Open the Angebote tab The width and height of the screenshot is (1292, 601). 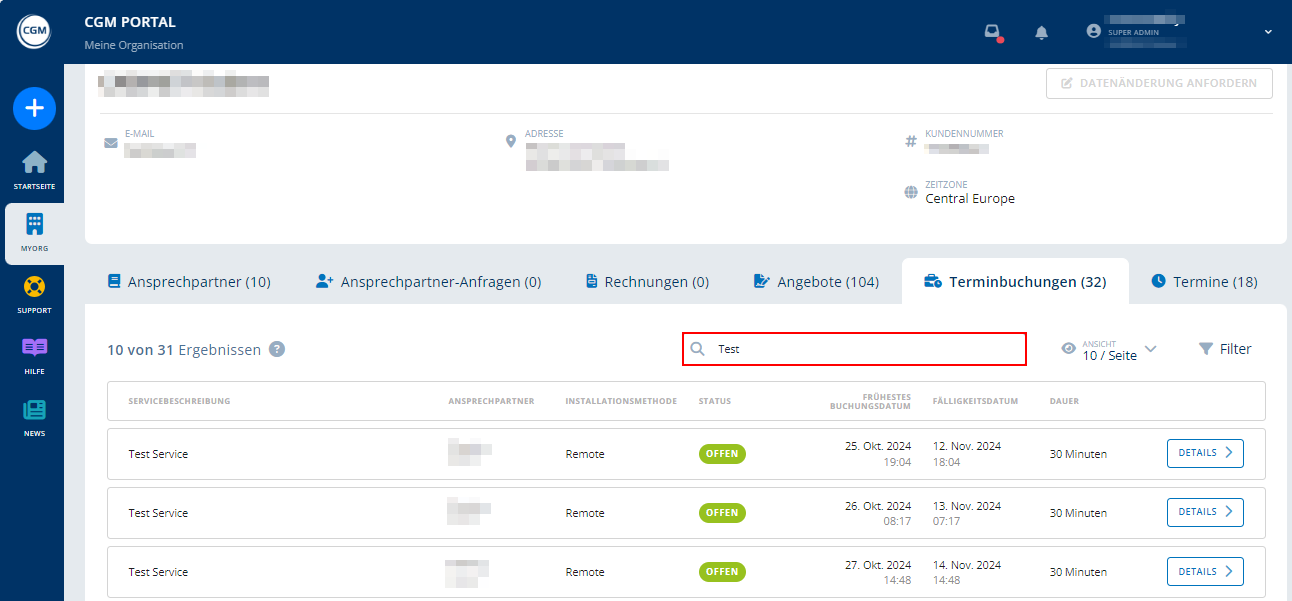point(816,281)
